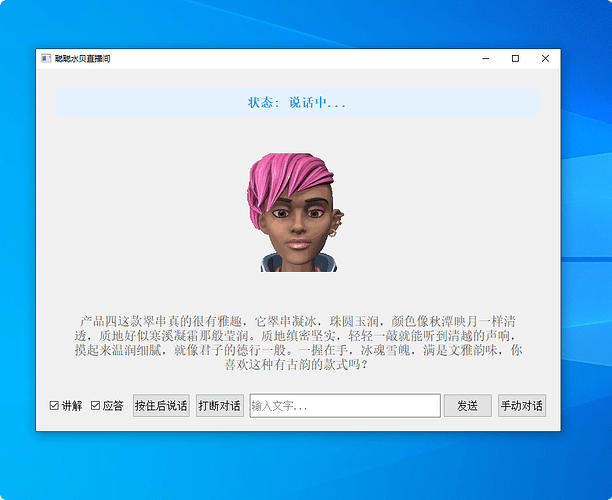Focus the 输入文字 text input field
This screenshot has height=500, width=612.
[345, 406]
